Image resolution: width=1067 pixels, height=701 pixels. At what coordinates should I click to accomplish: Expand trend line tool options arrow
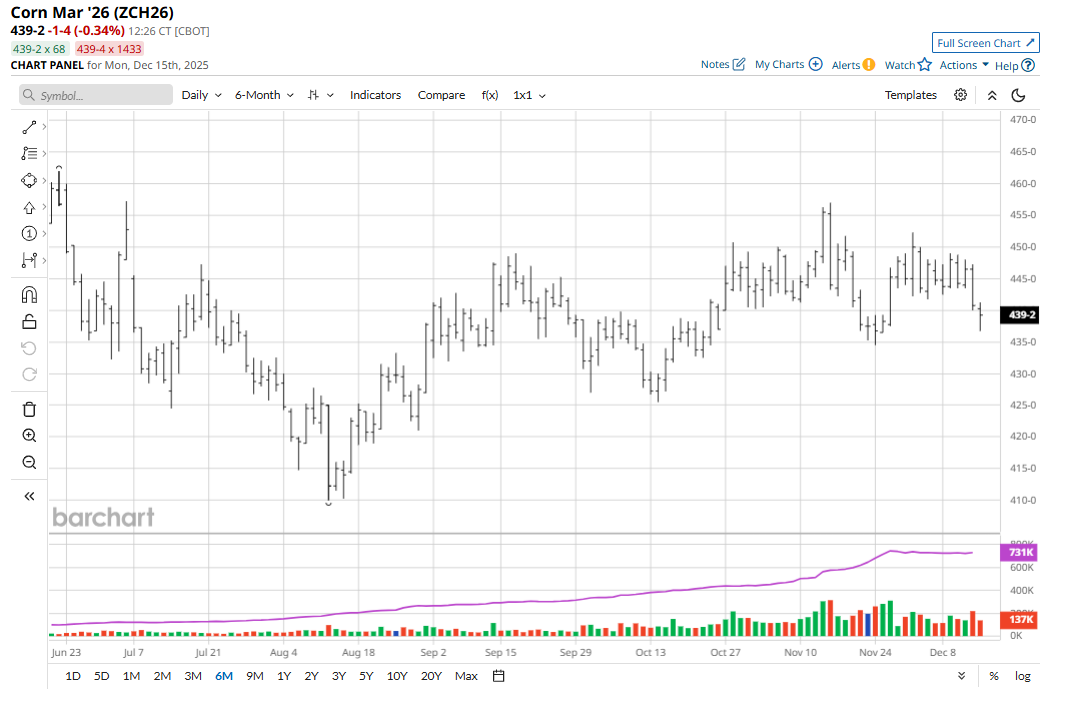coord(44,127)
